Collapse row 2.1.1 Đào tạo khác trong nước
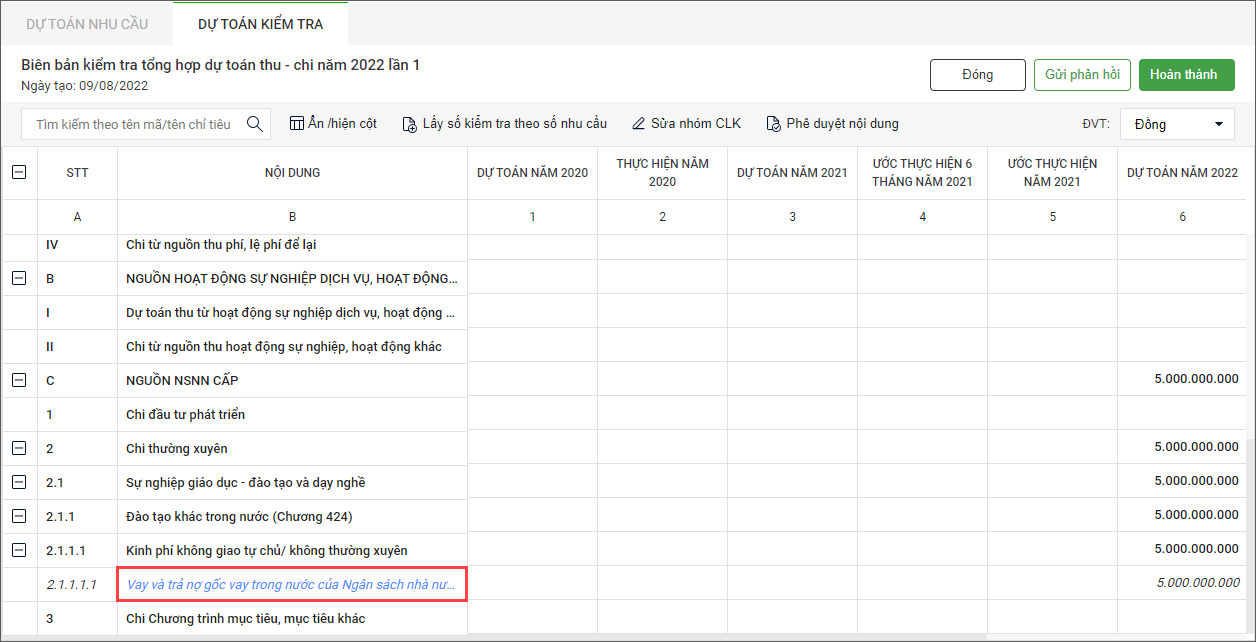 [x=19, y=516]
